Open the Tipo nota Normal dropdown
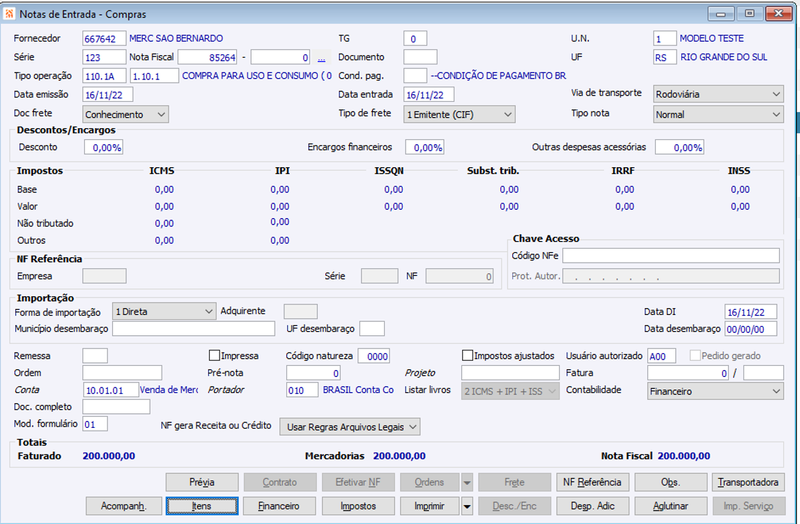 (x=718, y=114)
